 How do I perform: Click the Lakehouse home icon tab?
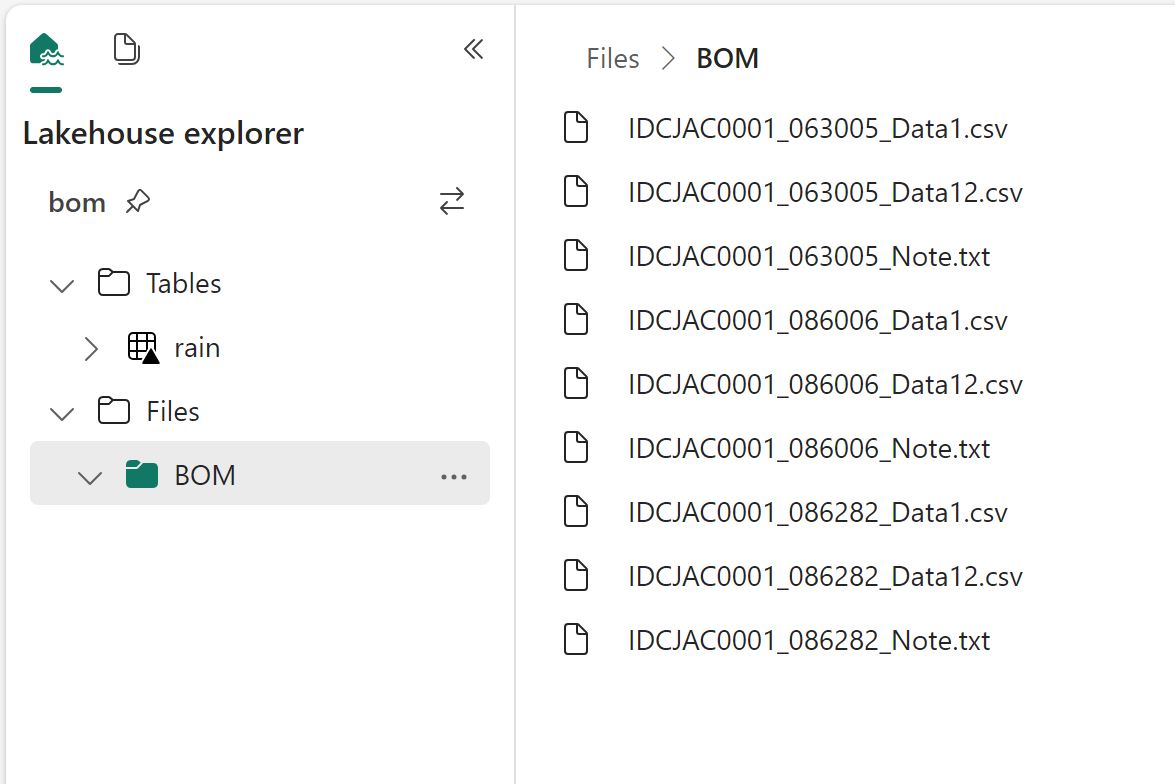[x=46, y=50]
